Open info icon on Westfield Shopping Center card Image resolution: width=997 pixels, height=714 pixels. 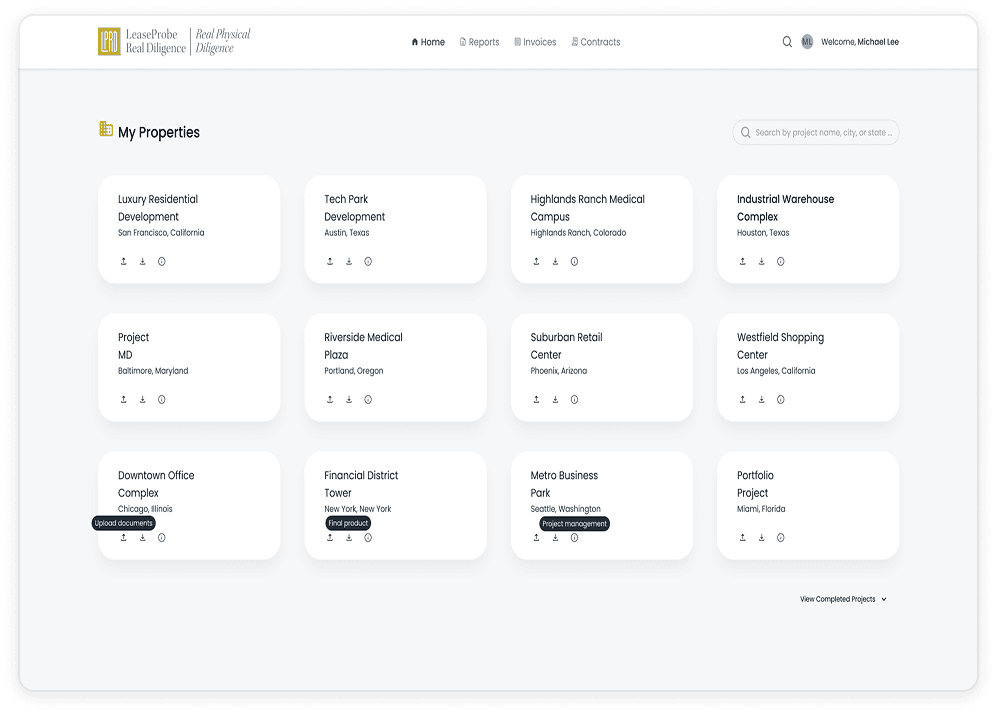(x=781, y=399)
